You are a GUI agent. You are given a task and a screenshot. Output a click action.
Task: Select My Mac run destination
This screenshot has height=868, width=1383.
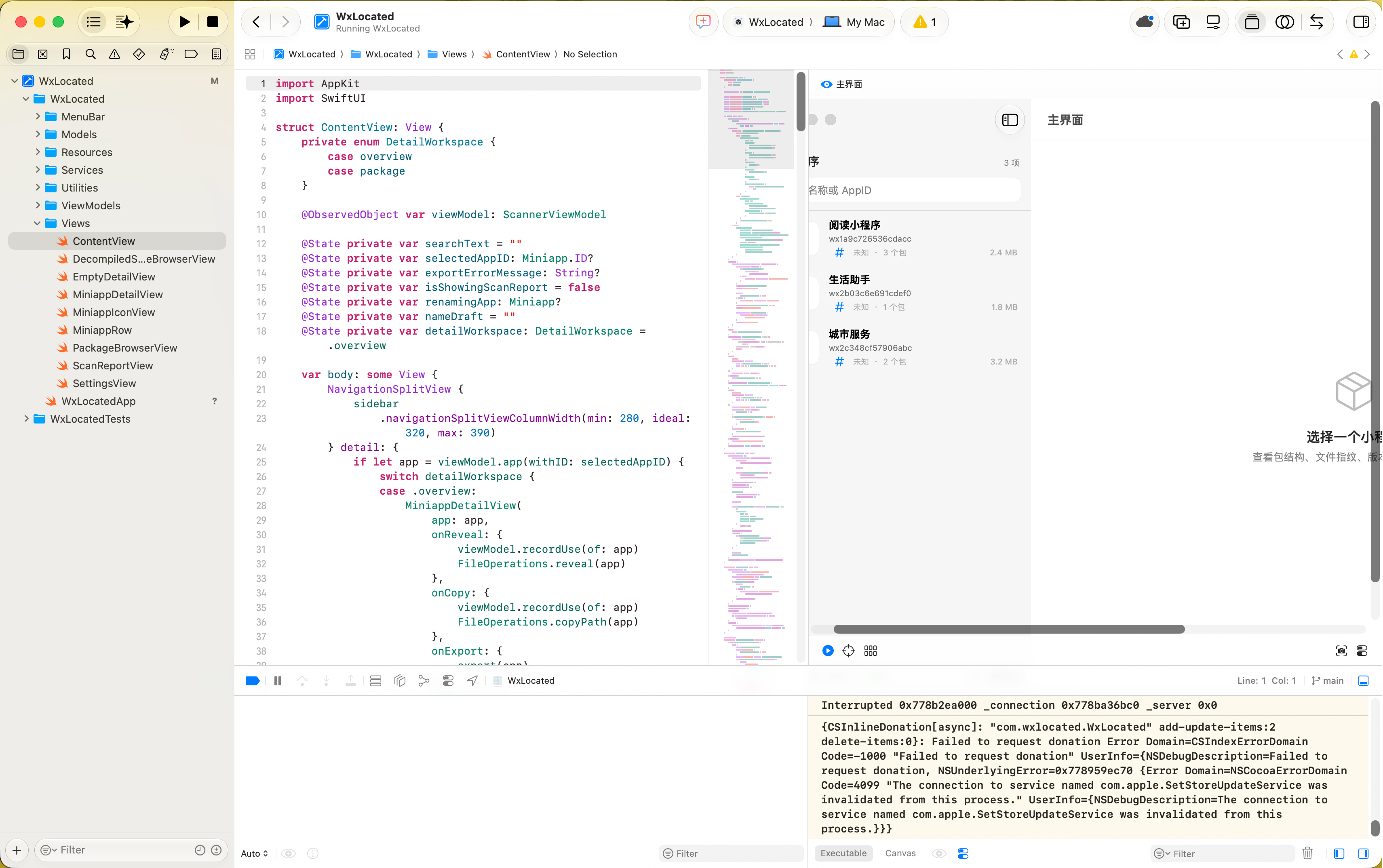tap(854, 22)
